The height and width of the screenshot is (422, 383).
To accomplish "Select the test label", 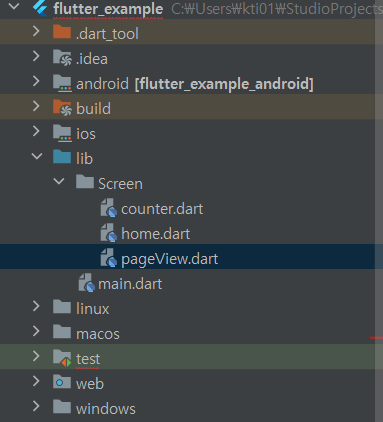I will pos(88,359).
